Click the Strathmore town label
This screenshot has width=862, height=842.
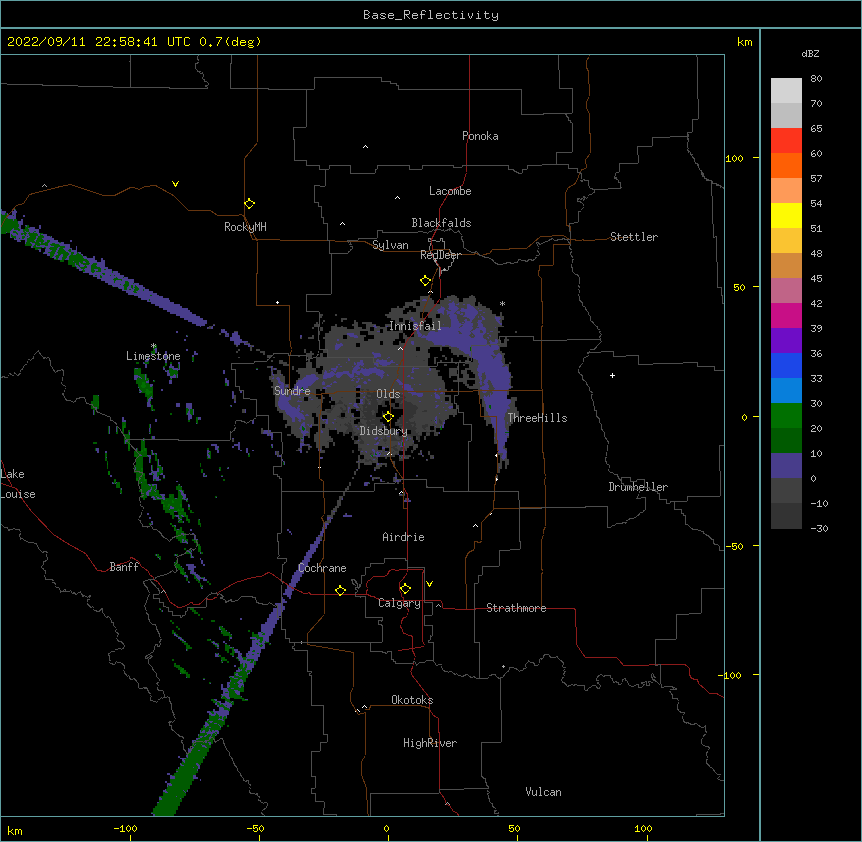516,608
